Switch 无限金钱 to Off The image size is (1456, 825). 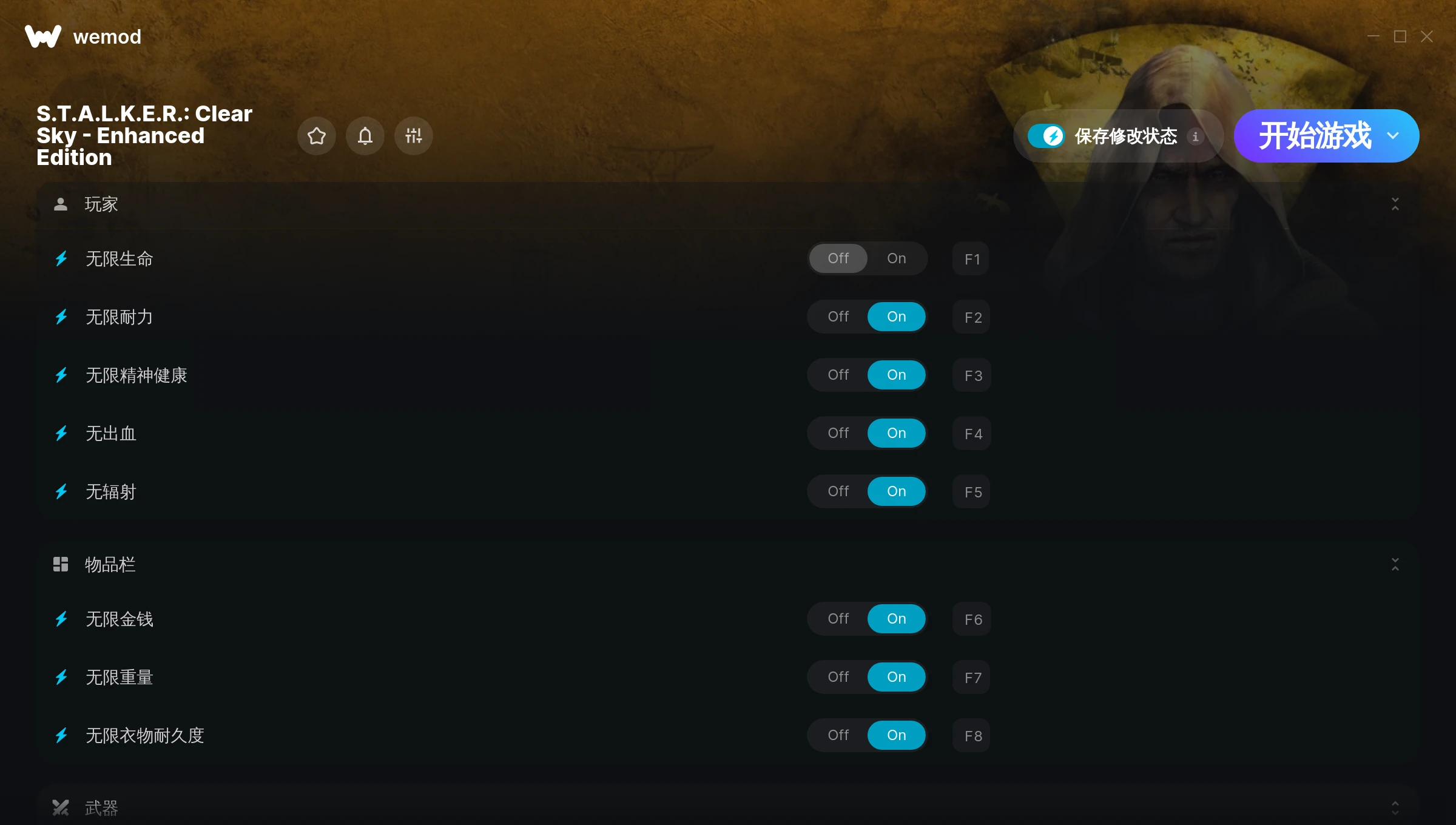[x=838, y=619]
